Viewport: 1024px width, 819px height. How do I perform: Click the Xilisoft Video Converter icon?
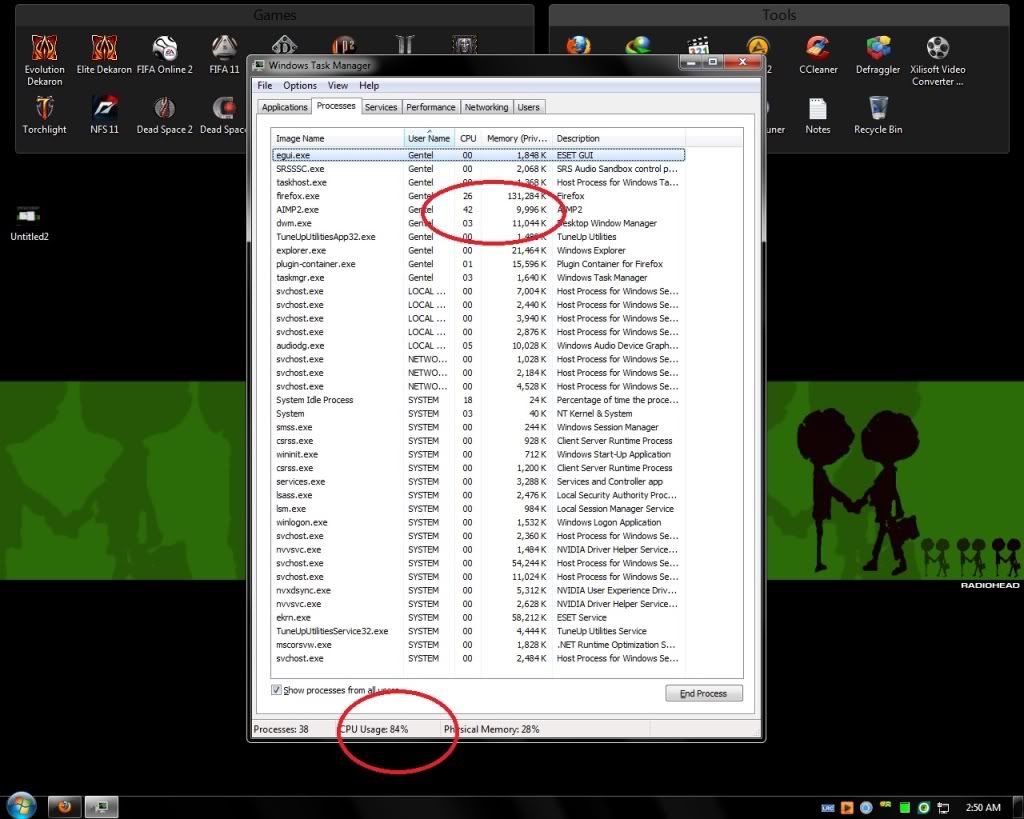tap(938, 60)
